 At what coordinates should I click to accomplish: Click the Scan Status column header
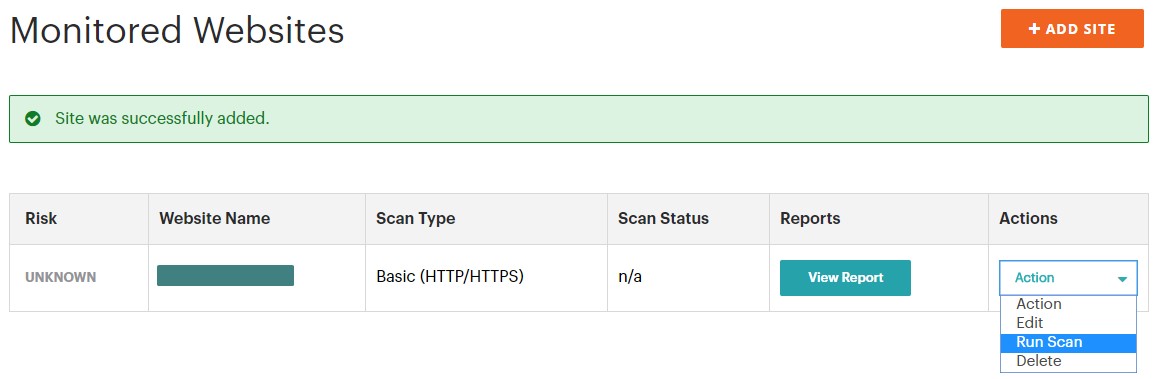click(x=663, y=218)
